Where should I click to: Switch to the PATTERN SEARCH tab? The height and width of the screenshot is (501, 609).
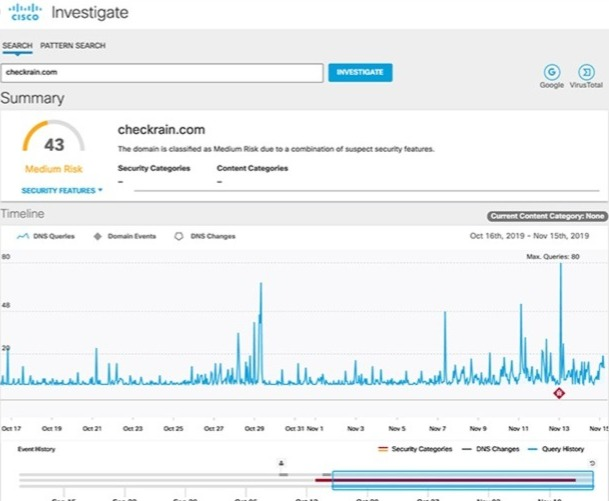click(73, 45)
